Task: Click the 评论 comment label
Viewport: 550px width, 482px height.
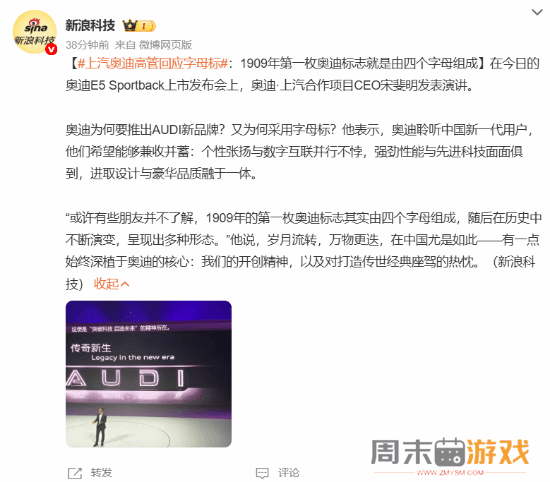Action: click(x=289, y=473)
